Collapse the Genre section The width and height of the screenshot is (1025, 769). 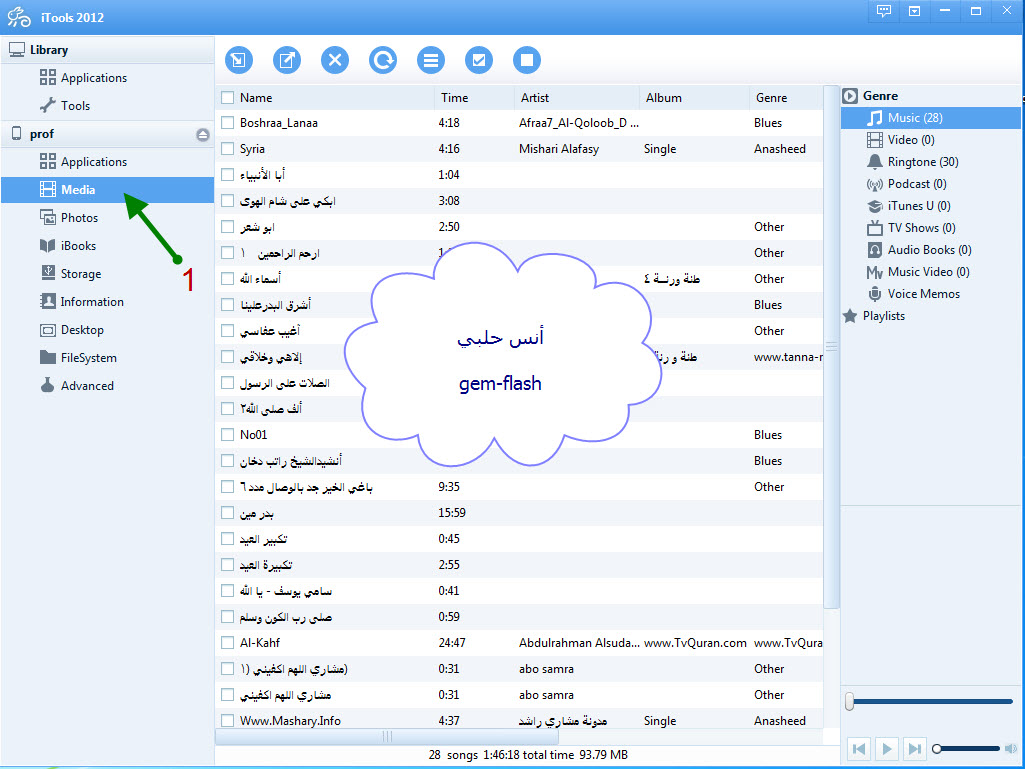(x=850, y=96)
